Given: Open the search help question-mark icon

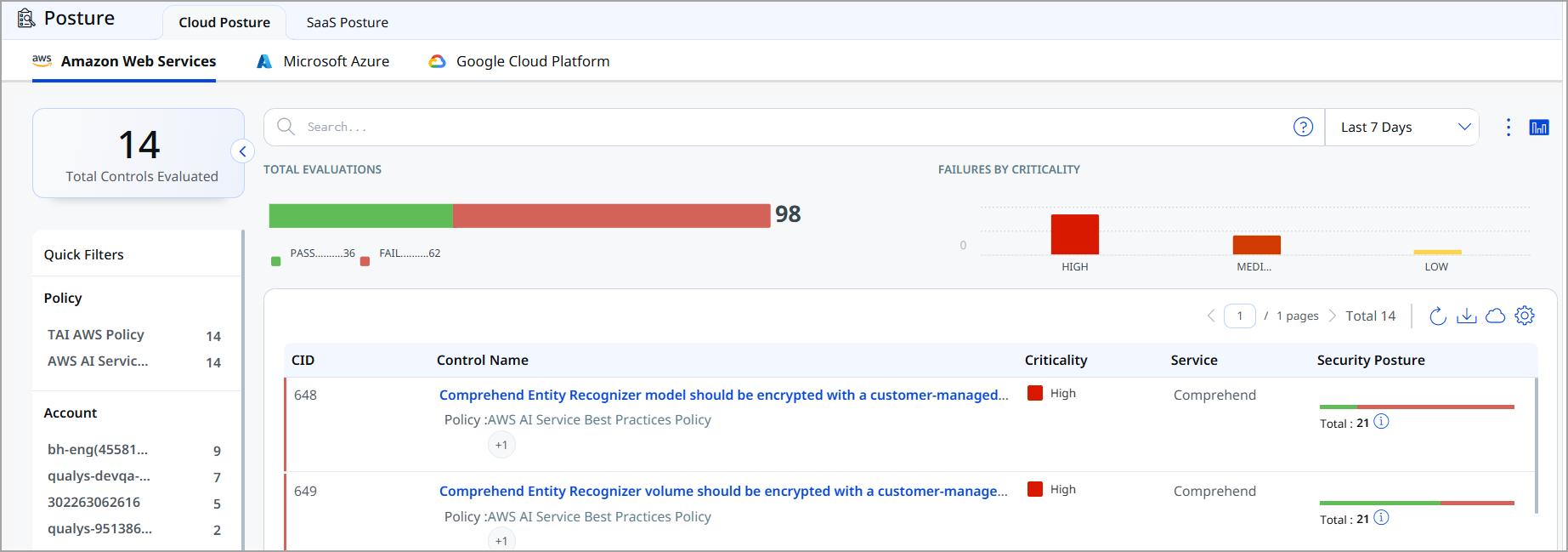Looking at the screenshot, I should pos(1303,127).
